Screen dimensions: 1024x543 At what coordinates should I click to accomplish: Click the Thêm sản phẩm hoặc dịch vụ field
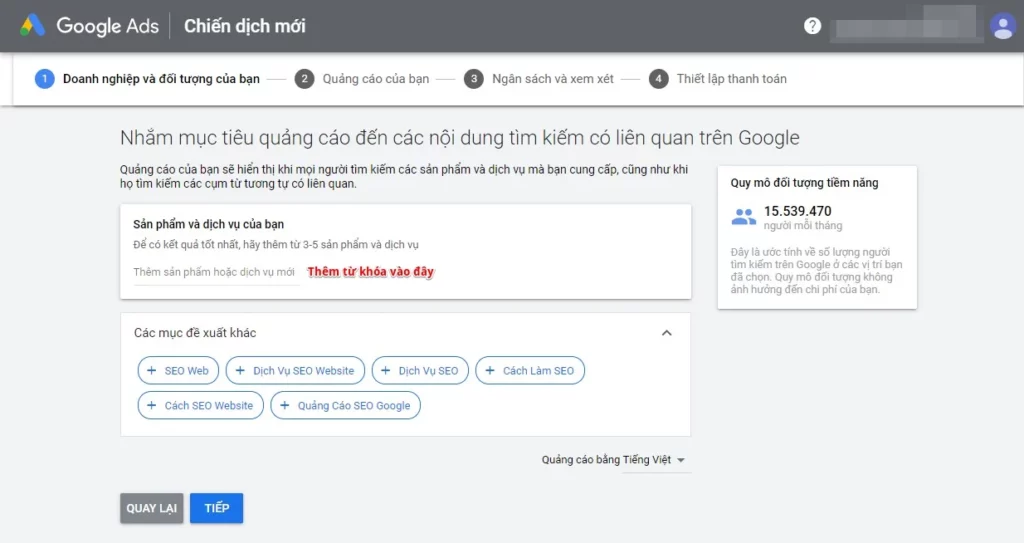[214, 272]
